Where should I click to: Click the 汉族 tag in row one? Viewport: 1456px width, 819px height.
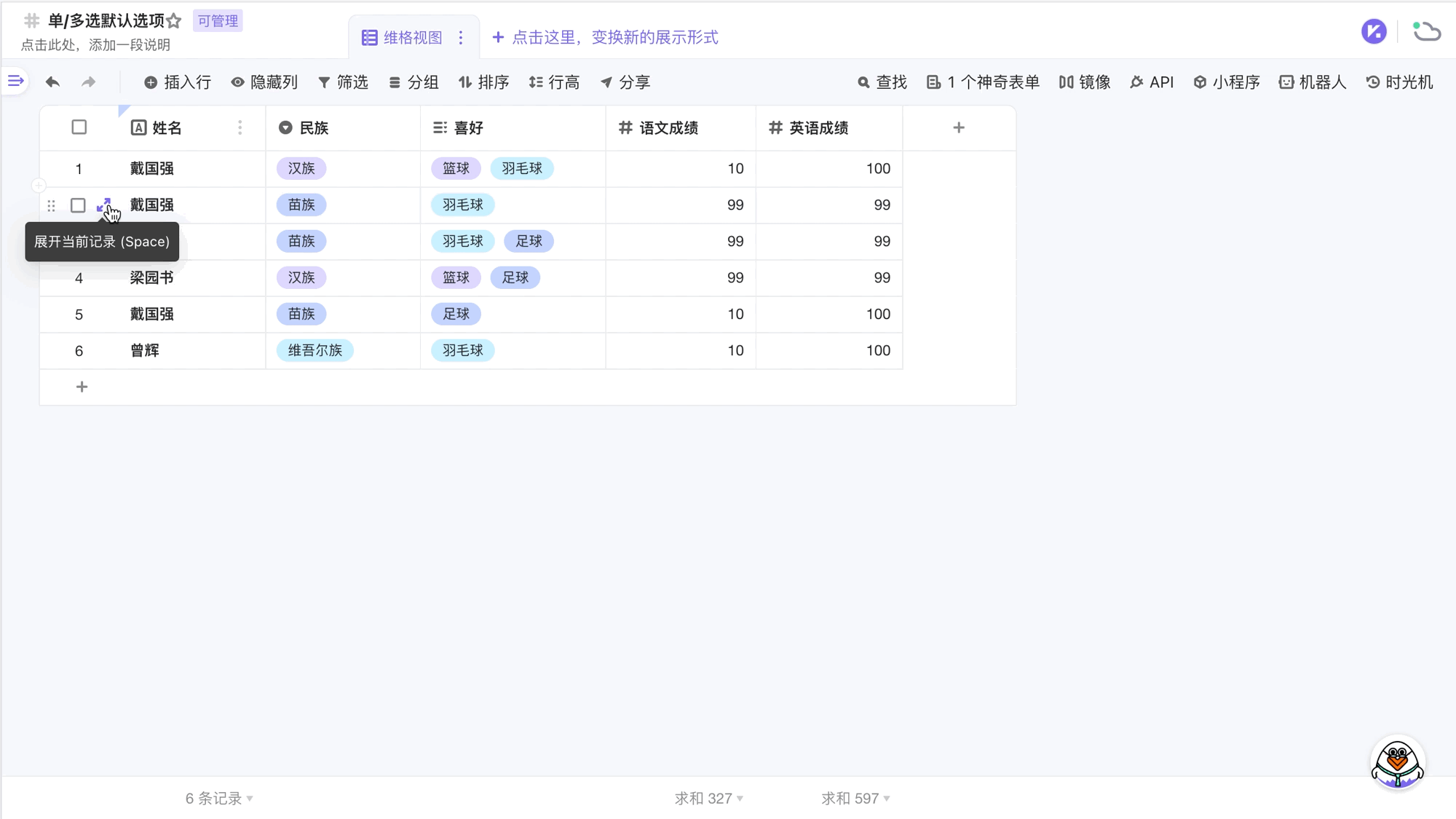(301, 169)
